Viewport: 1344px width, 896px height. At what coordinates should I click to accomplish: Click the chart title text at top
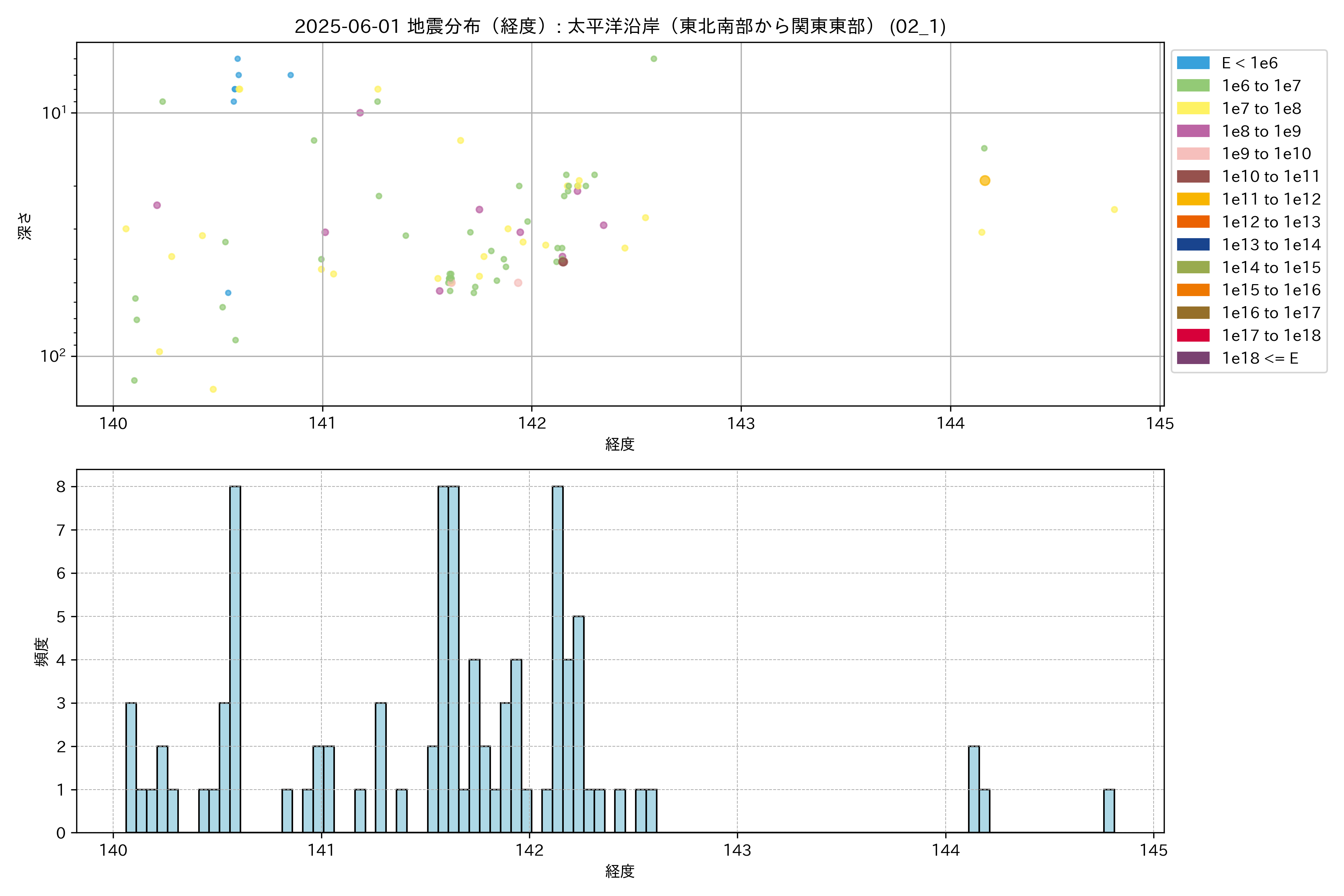pos(620,26)
